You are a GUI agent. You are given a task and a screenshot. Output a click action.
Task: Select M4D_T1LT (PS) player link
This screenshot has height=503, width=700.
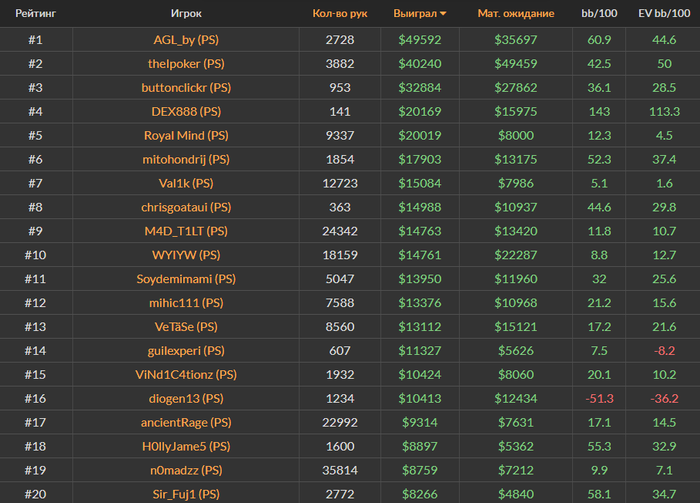(186, 232)
